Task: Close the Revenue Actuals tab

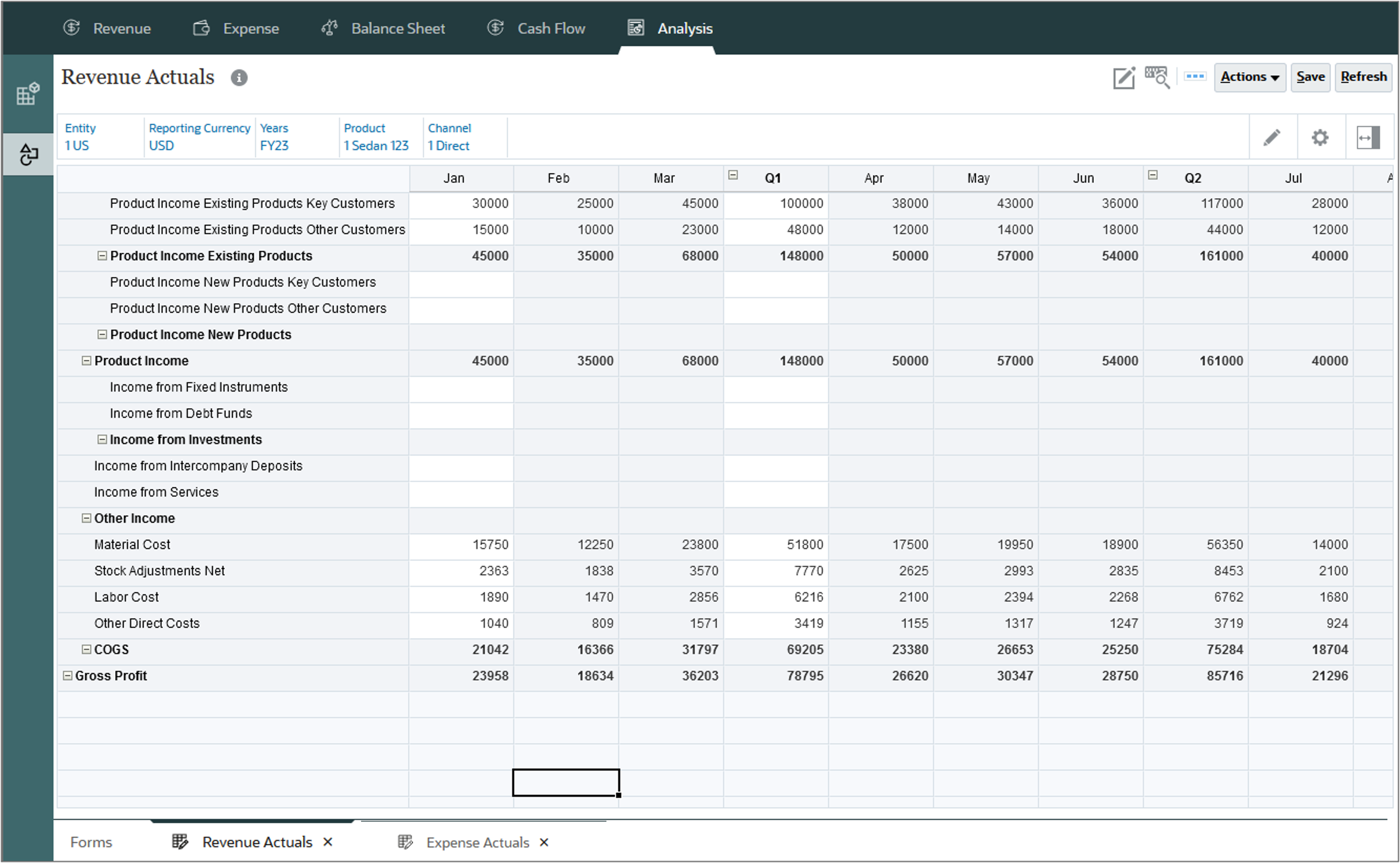Action: click(328, 842)
